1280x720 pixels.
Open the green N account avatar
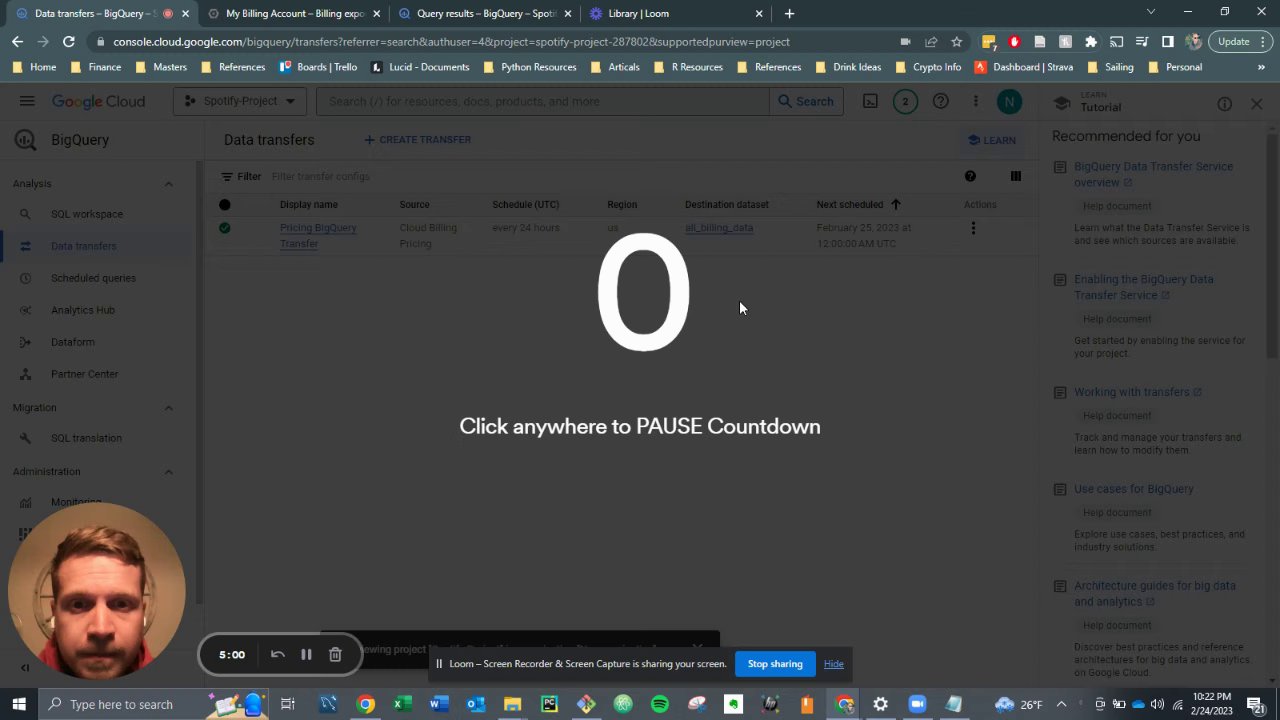[x=1009, y=101]
